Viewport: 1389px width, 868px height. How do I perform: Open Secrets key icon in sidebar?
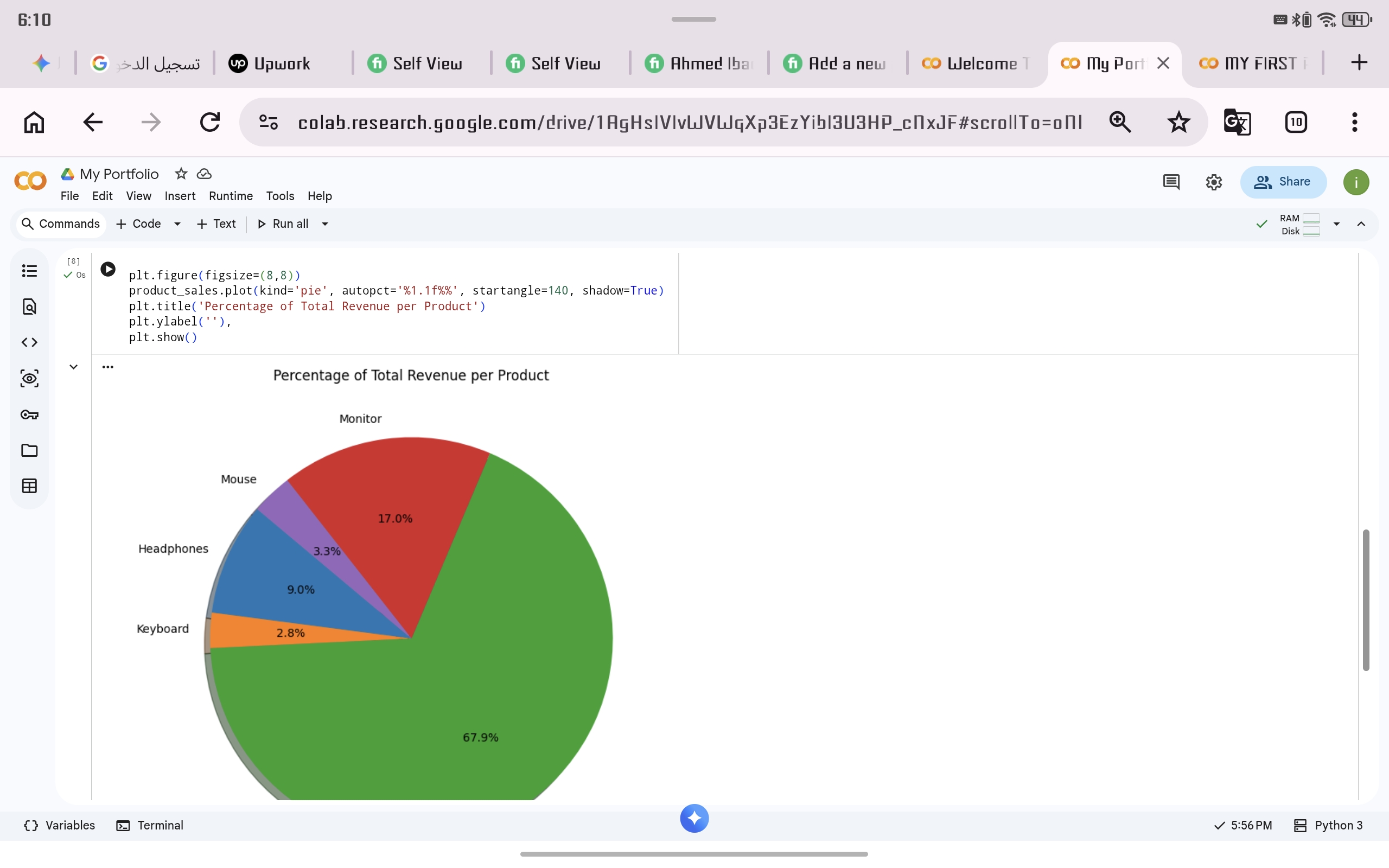[x=29, y=414]
